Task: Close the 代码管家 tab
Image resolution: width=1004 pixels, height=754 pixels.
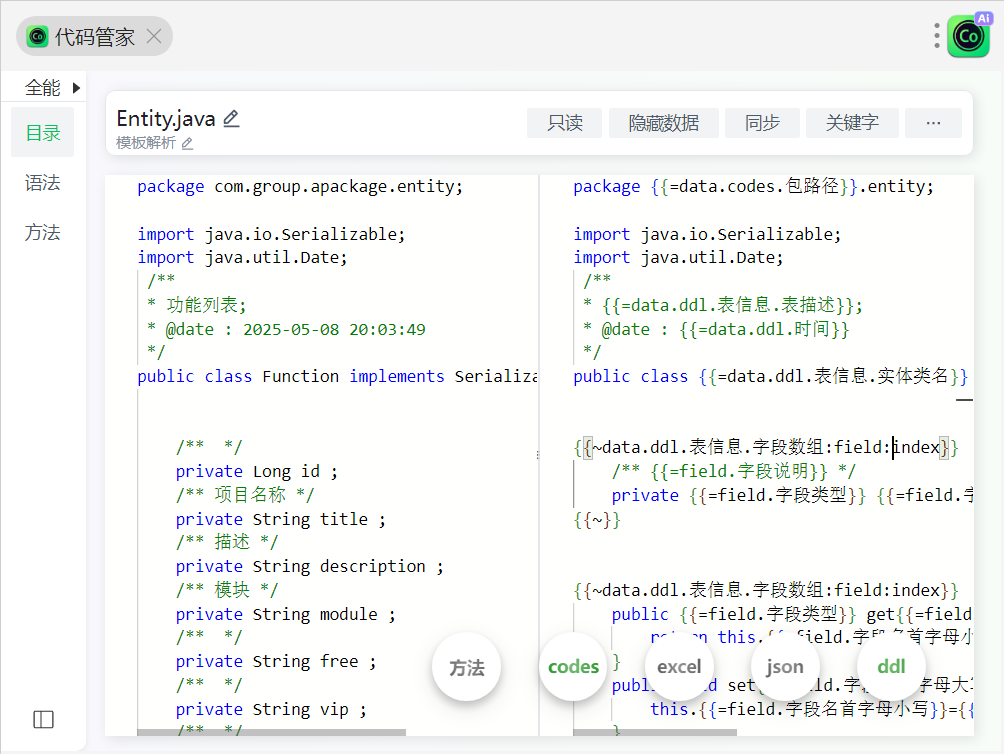Action: pos(154,36)
